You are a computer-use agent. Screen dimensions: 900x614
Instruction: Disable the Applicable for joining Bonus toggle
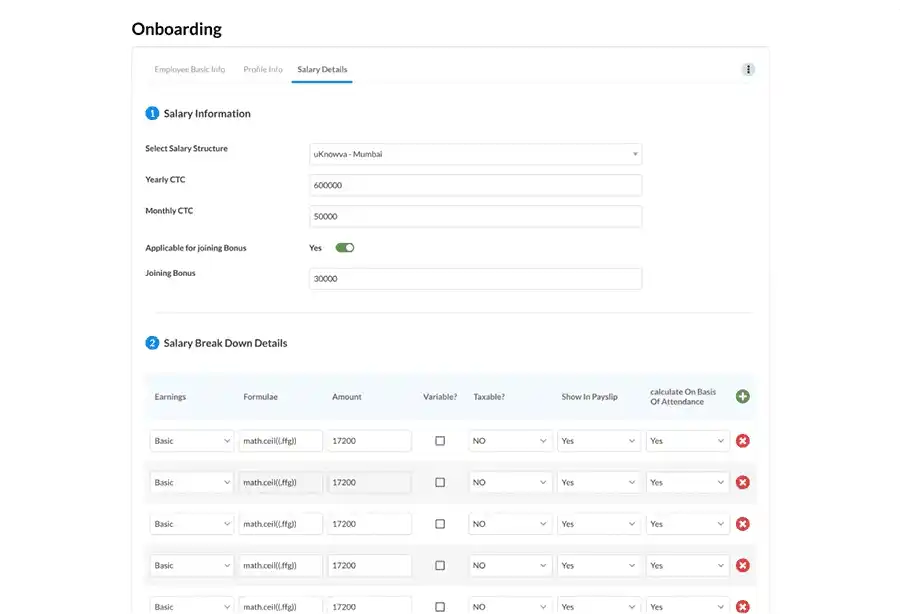tap(345, 247)
